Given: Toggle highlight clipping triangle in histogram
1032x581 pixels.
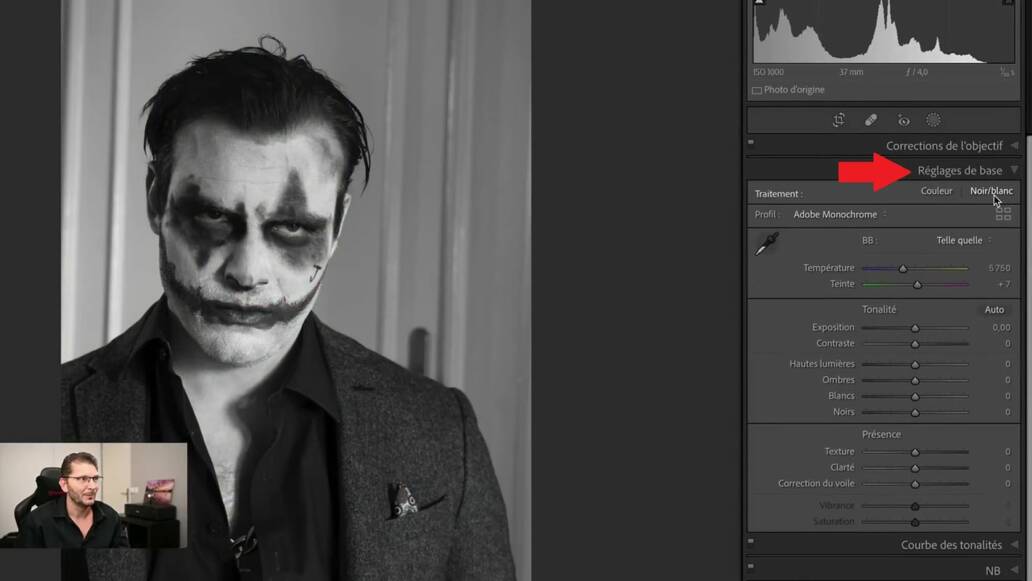Looking at the screenshot, I should (x=1010, y=3).
